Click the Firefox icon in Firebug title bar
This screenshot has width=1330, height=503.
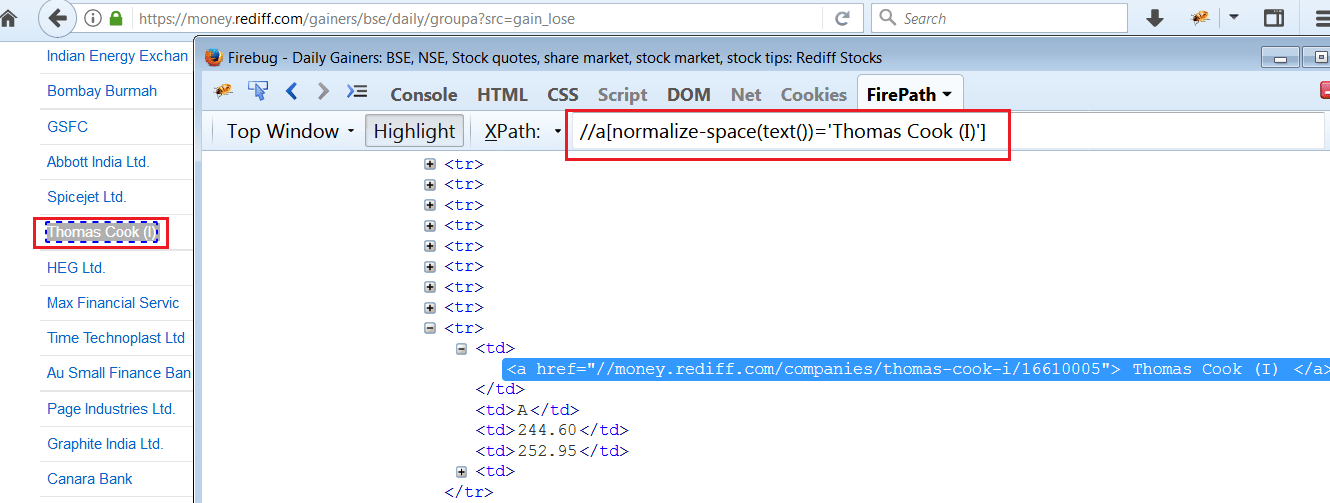point(213,57)
